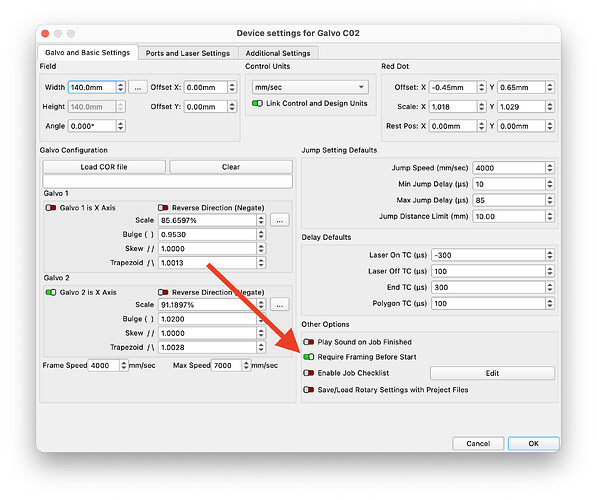The height and width of the screenshot is (500, 597).
Task: Adjust Min Jump Delay stepper
Action: tap(550, 184)
